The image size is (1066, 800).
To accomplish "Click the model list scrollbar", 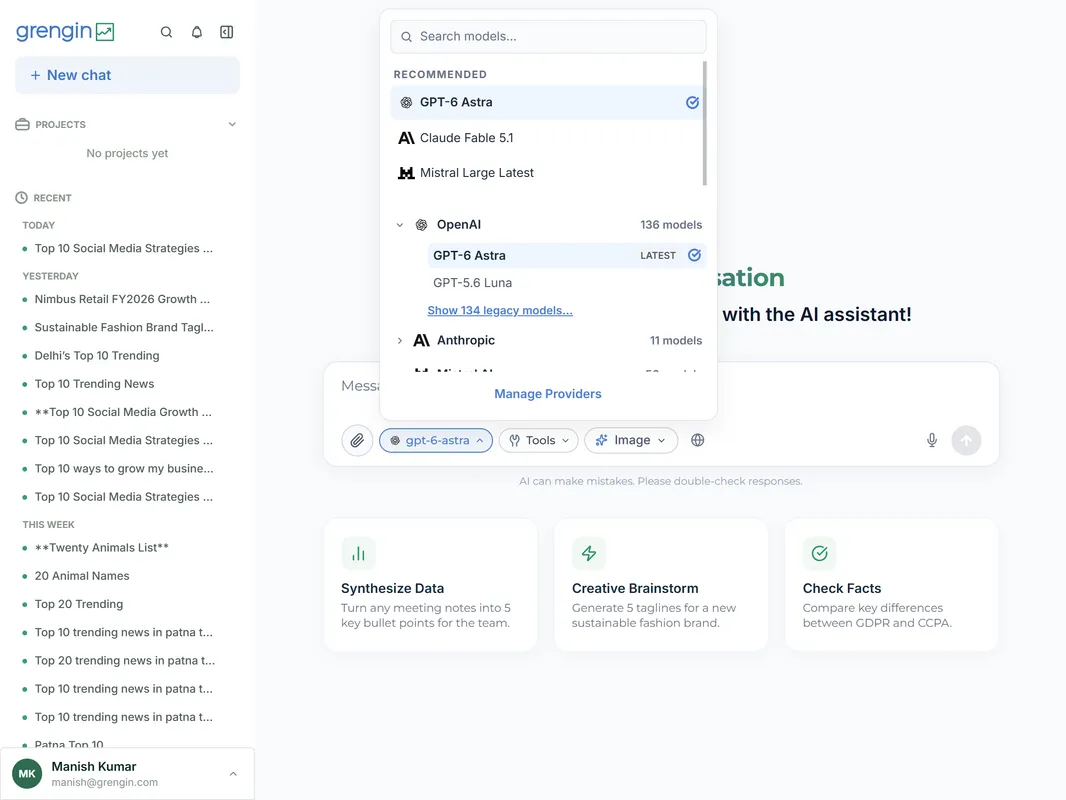I will tap(704, 123).
